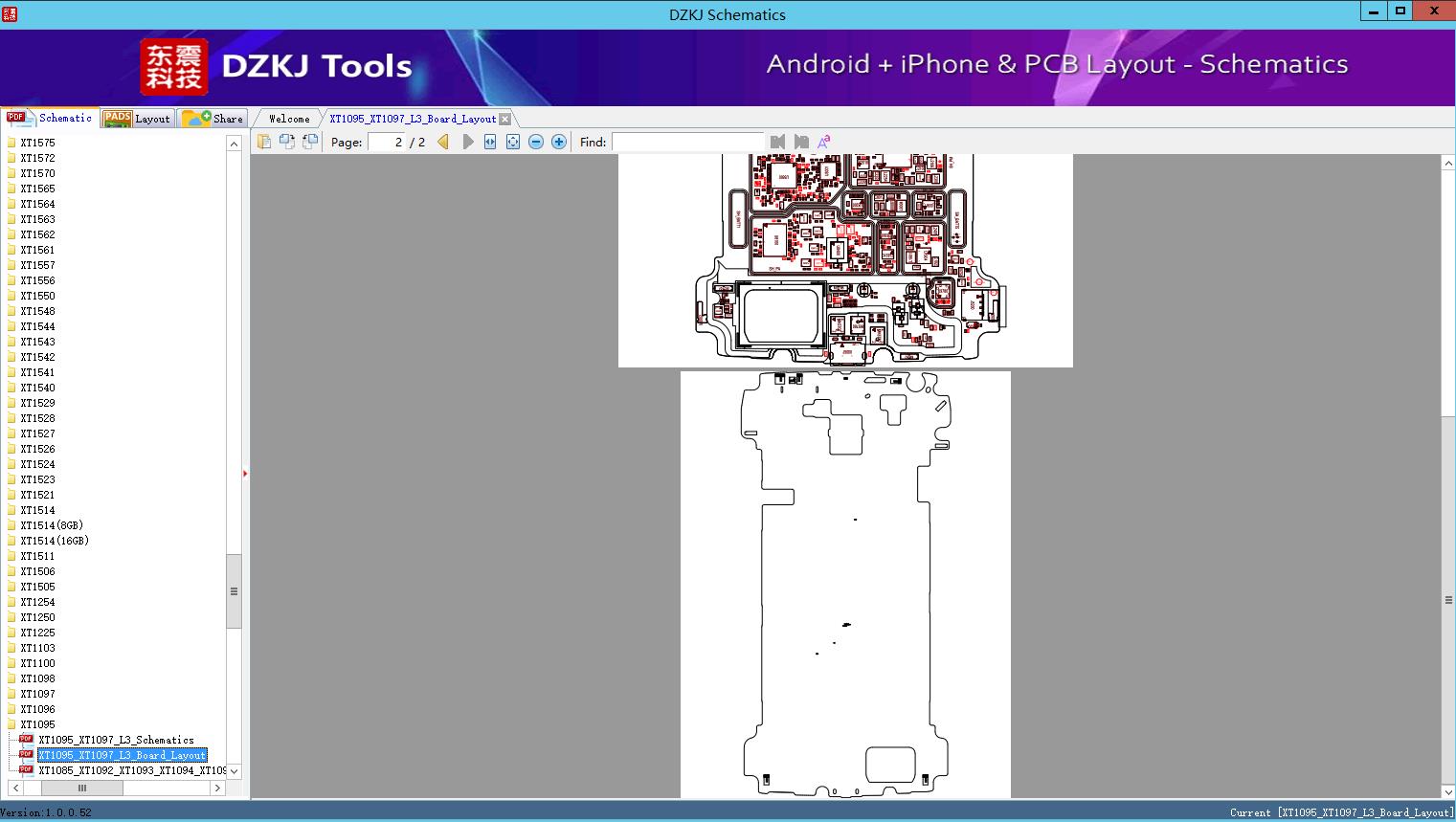This screenshot has height=822, width=1456.
Task: Go to the previous page arrow
Action: coord(443,142)
